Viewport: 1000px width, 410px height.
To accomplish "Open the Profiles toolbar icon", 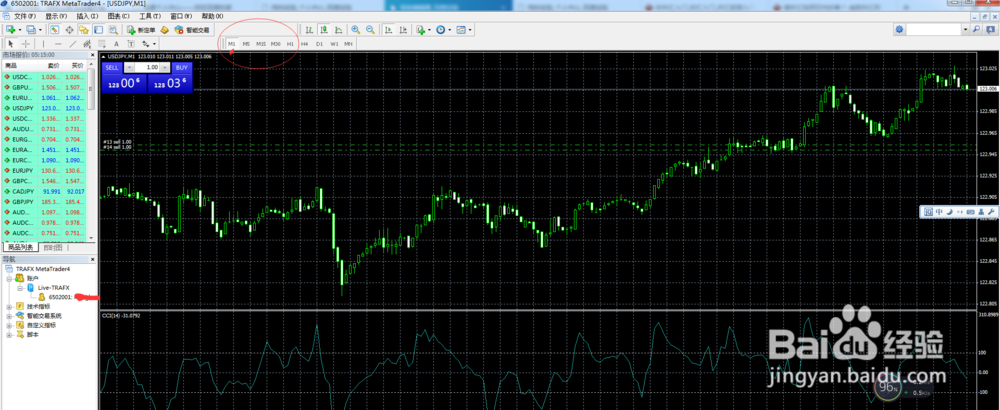I will pos(31,29).
